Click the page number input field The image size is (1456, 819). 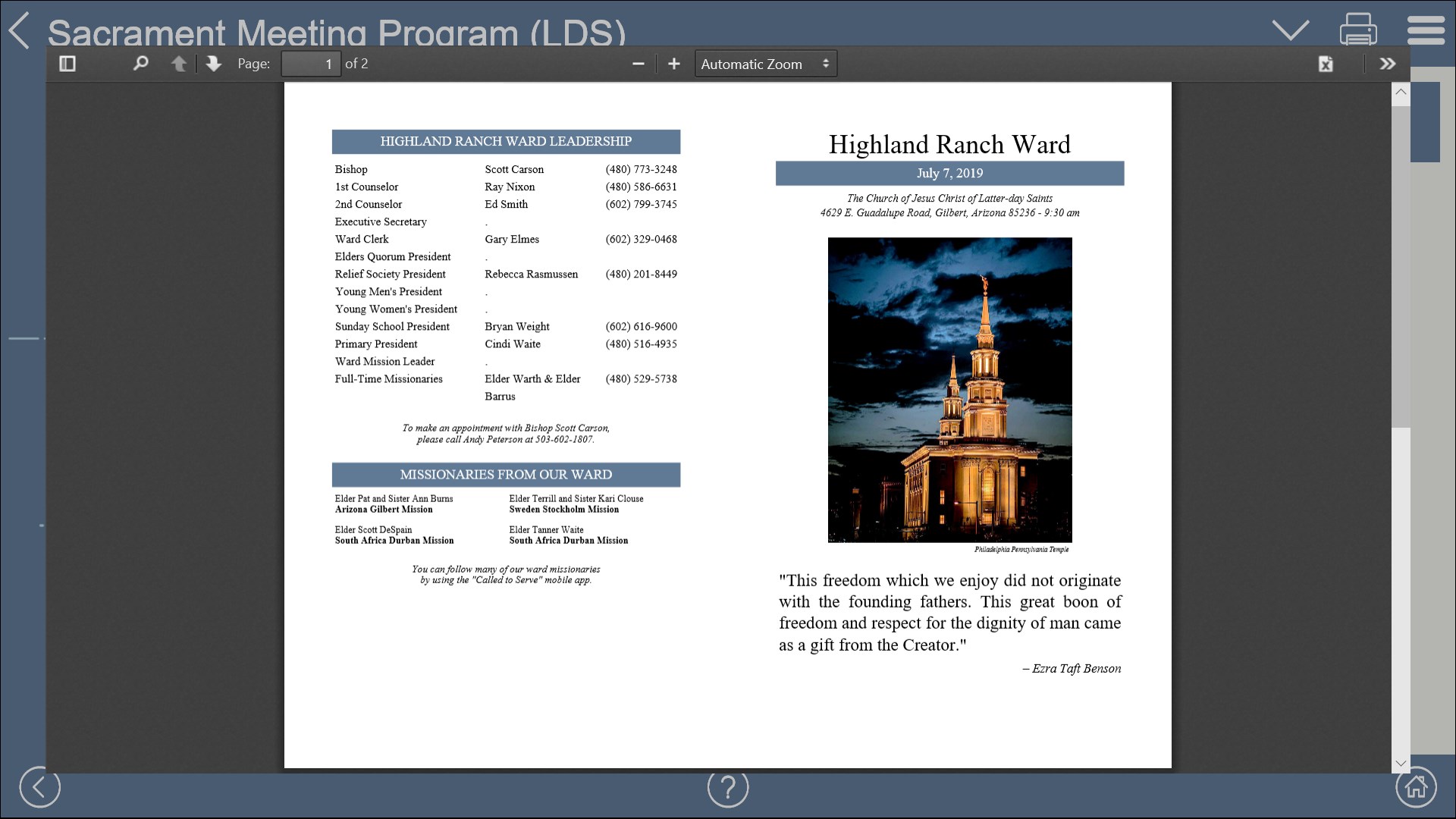click(311, 64)
